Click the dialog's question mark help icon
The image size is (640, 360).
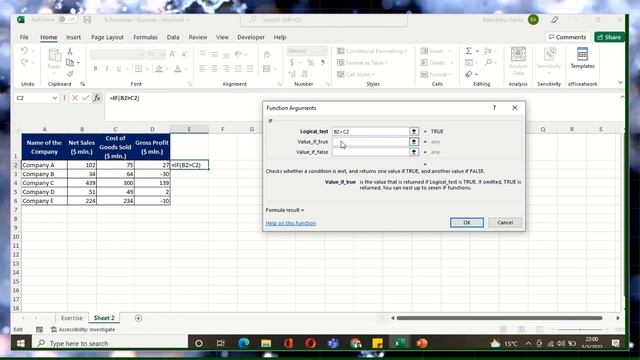click(494, 108)
